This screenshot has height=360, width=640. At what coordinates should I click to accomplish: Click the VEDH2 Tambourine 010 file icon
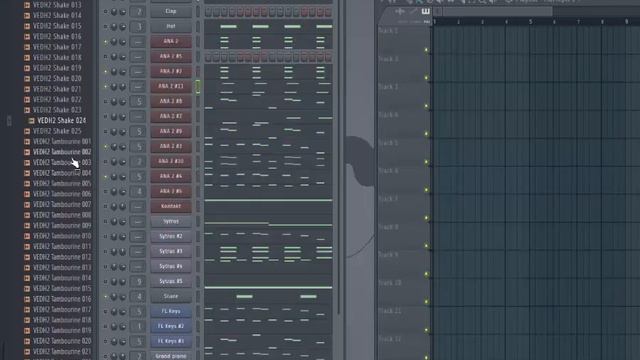click(x=27, y=236)
